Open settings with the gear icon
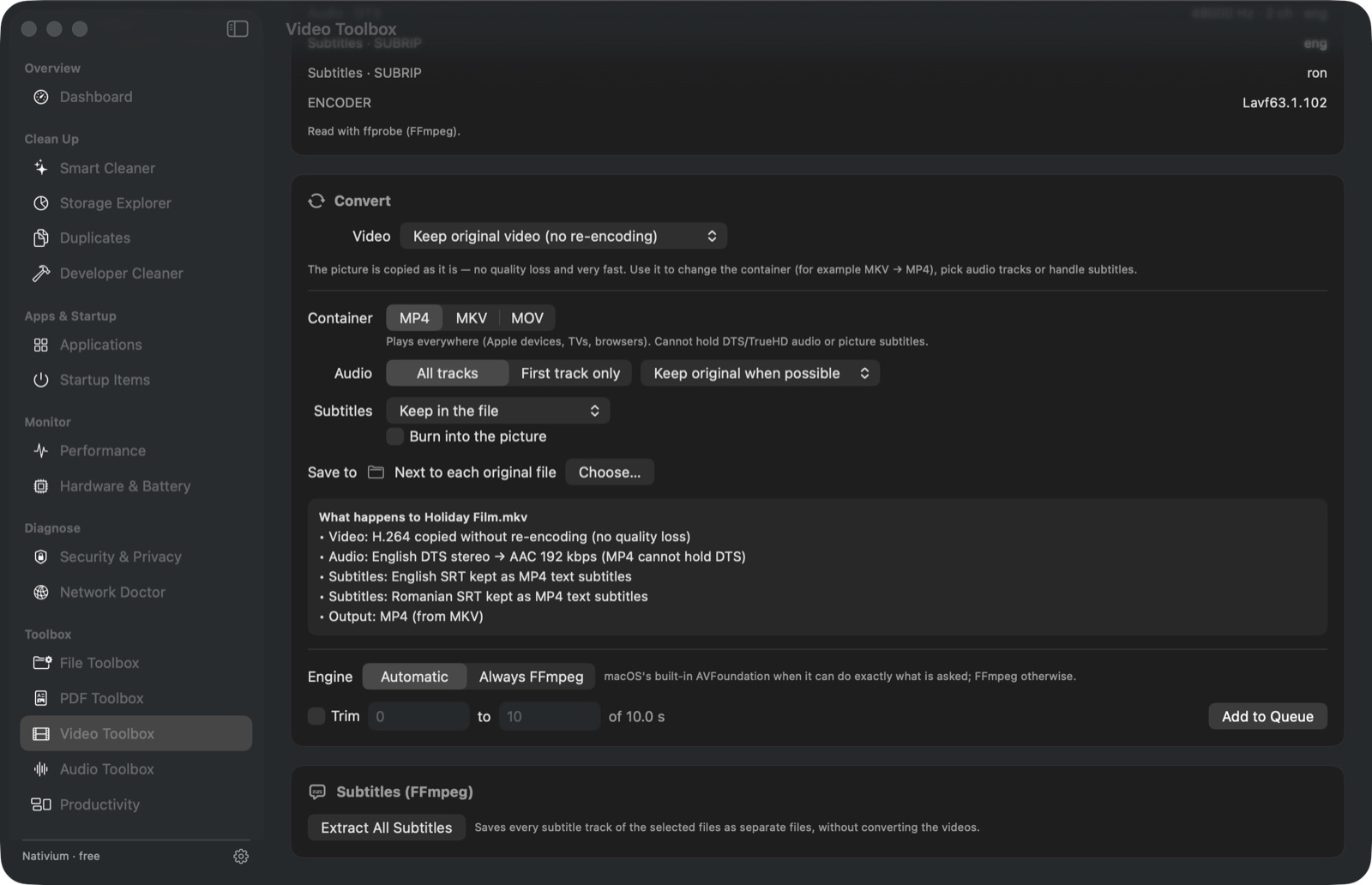This screenshot has width=1372, height=885. click(x=241, y=857)
